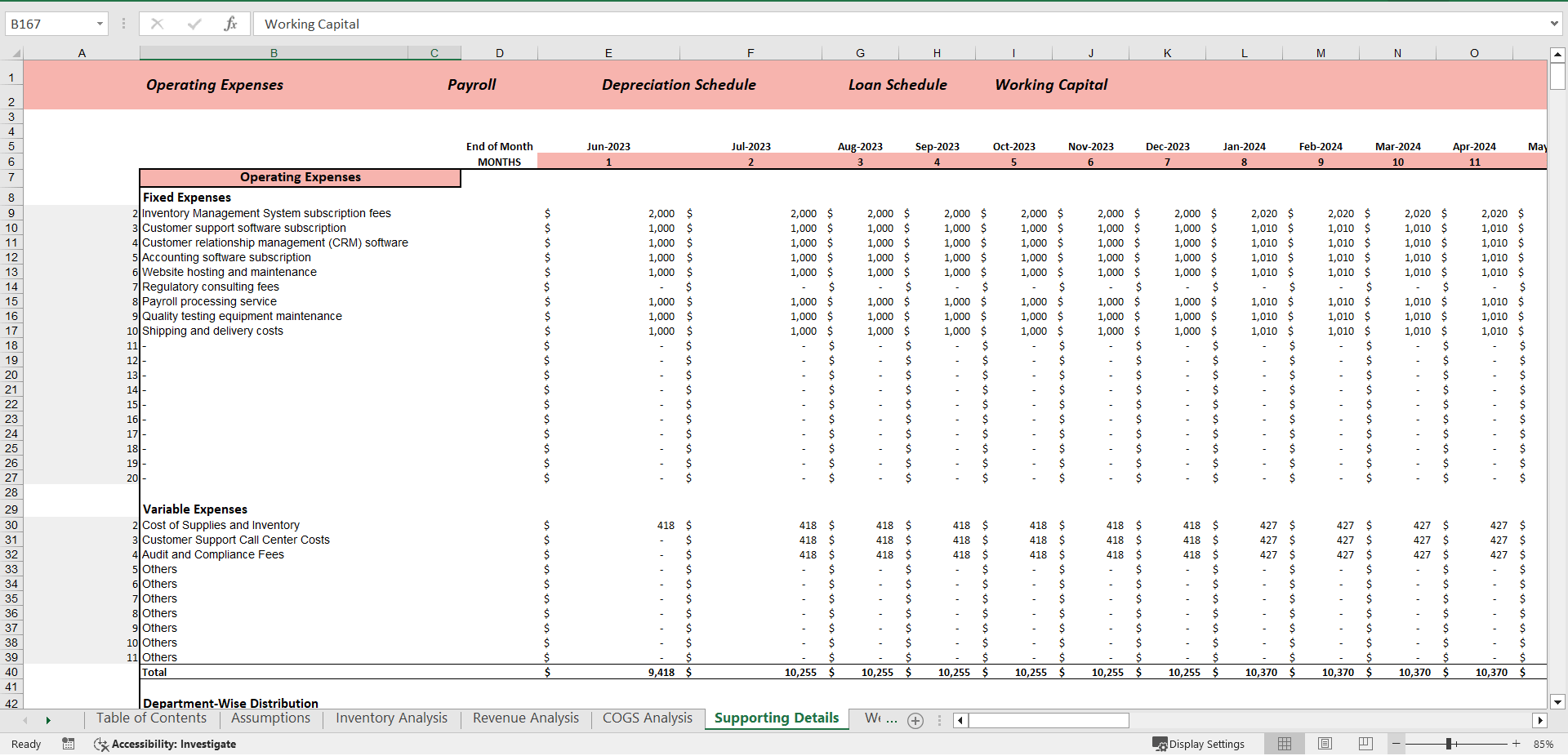Screen dimensions: 1568x756
Task: Select the COGS Analysis sheet tab
Action: [647, 718]
